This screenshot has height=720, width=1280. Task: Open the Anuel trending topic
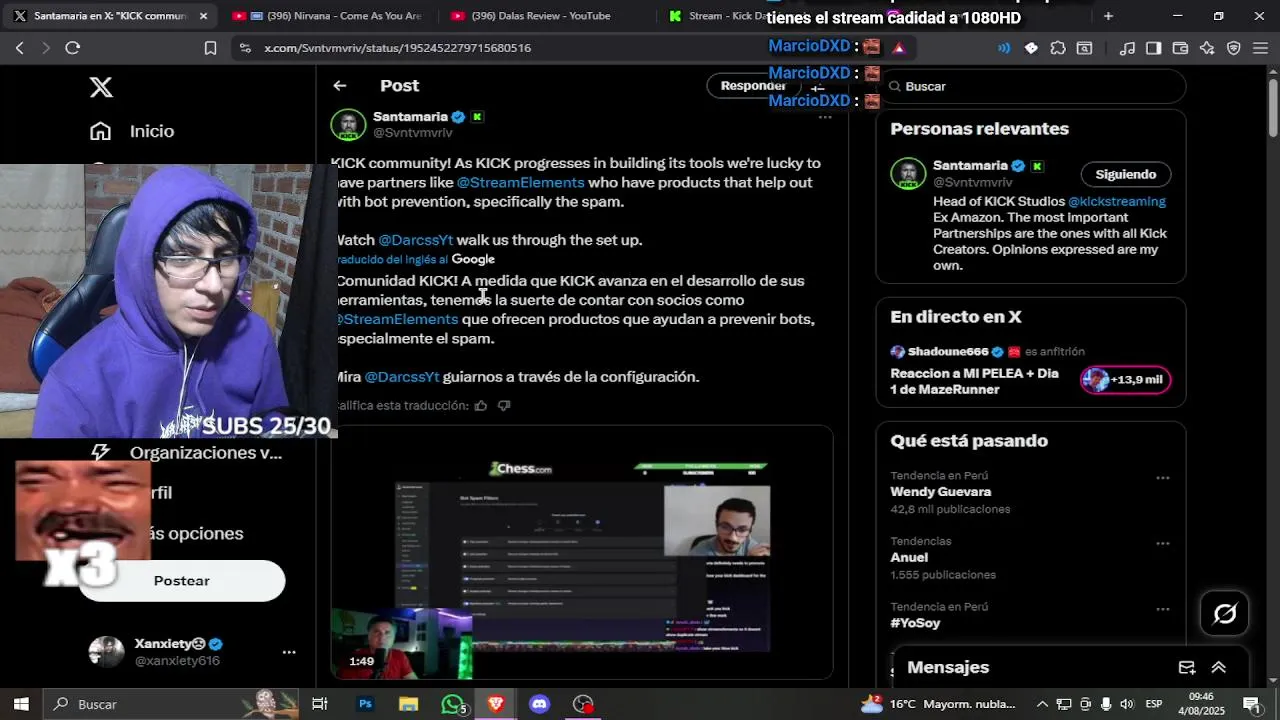pos(909,558)
